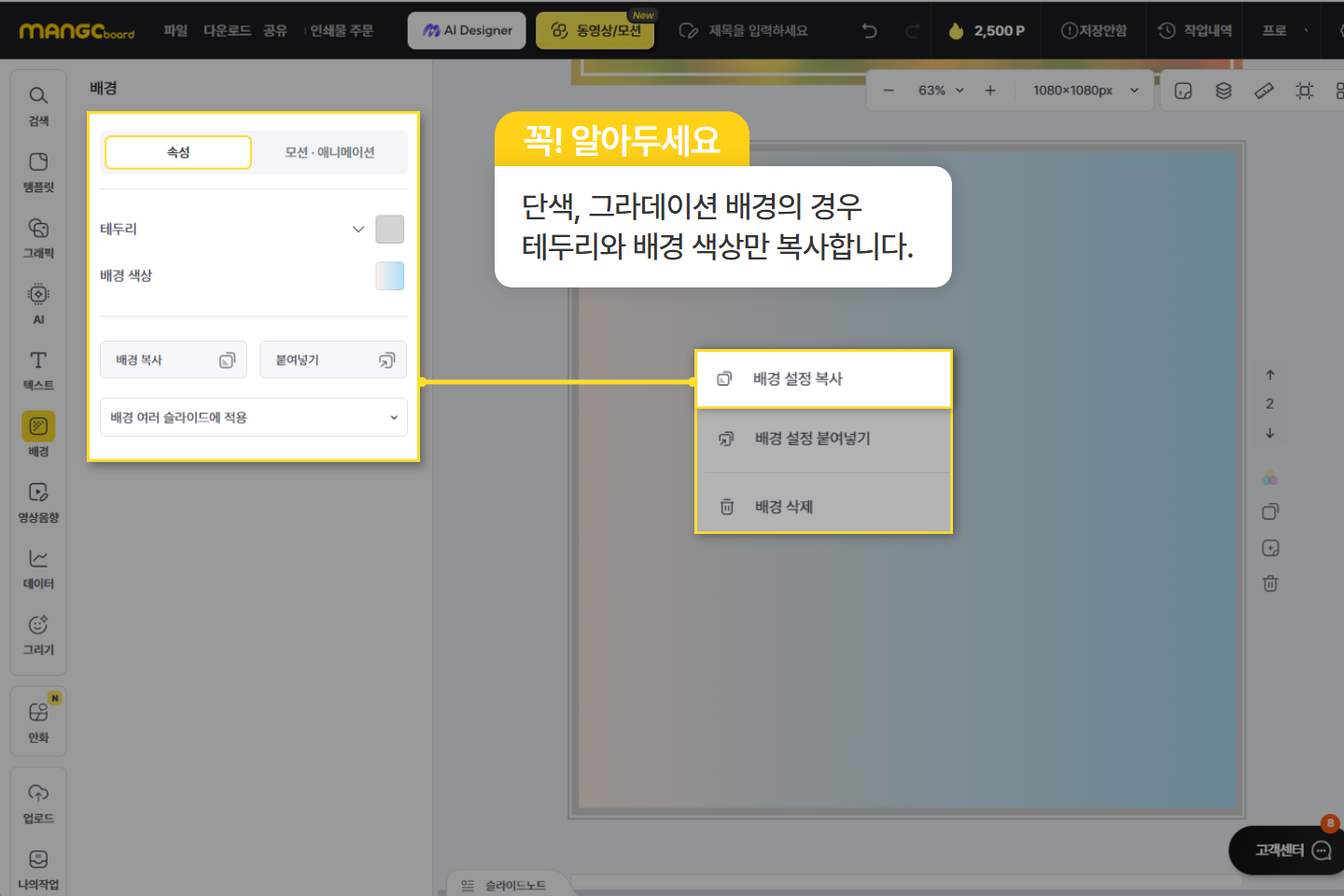This screenshot has width=1344, height=896.
Task: Open the 데이터 chart panel
Action: tap(38, 568)
